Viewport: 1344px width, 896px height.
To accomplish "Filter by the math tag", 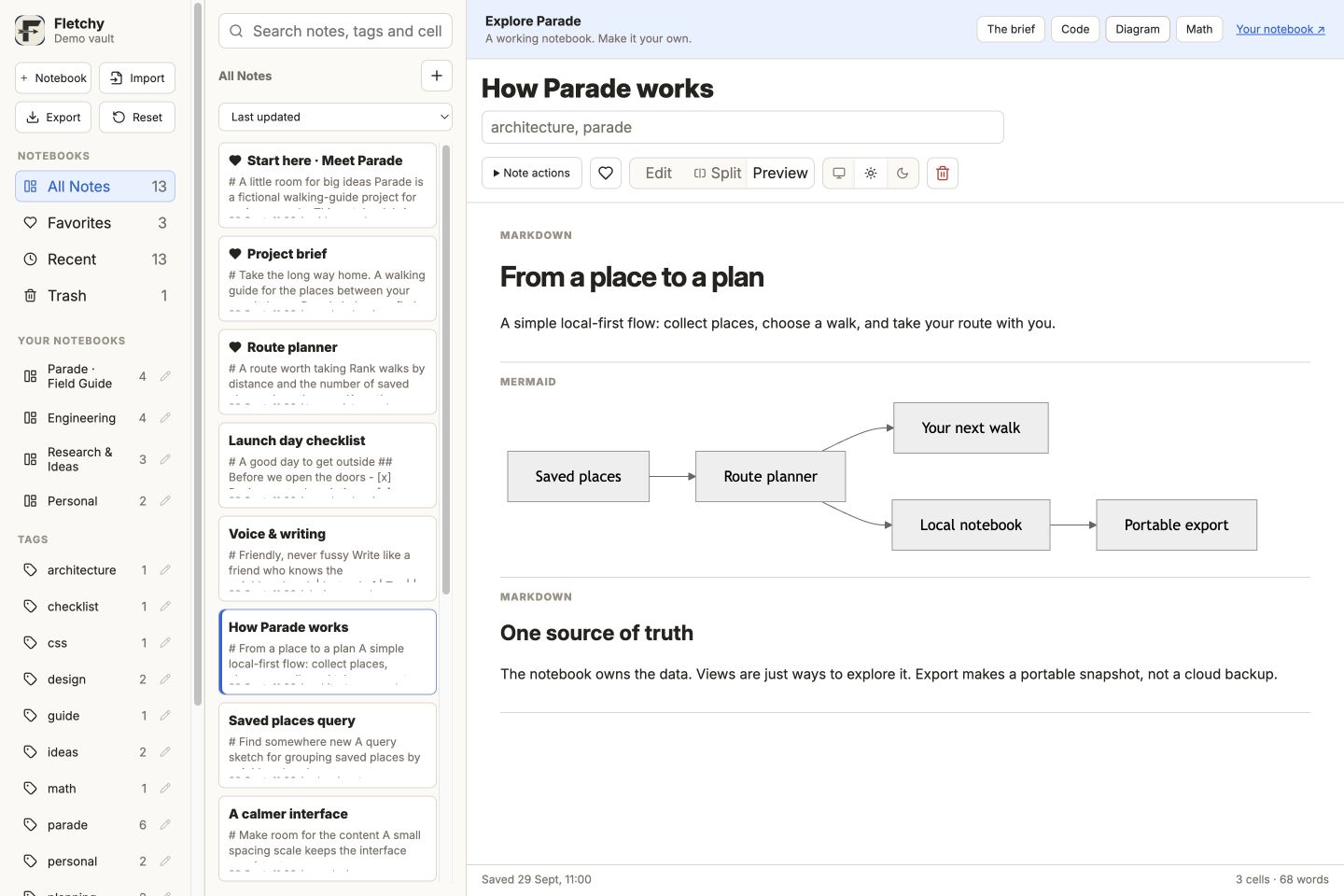I will click(x=86, y=789).
